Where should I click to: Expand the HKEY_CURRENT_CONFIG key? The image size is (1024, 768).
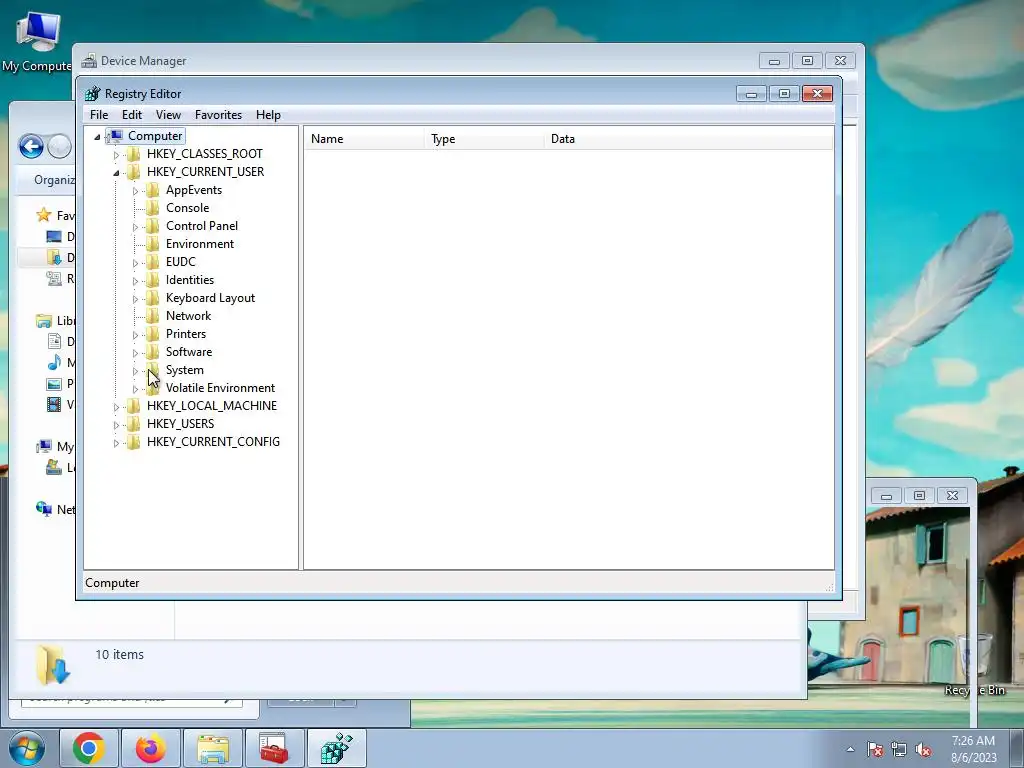[116, 442]
